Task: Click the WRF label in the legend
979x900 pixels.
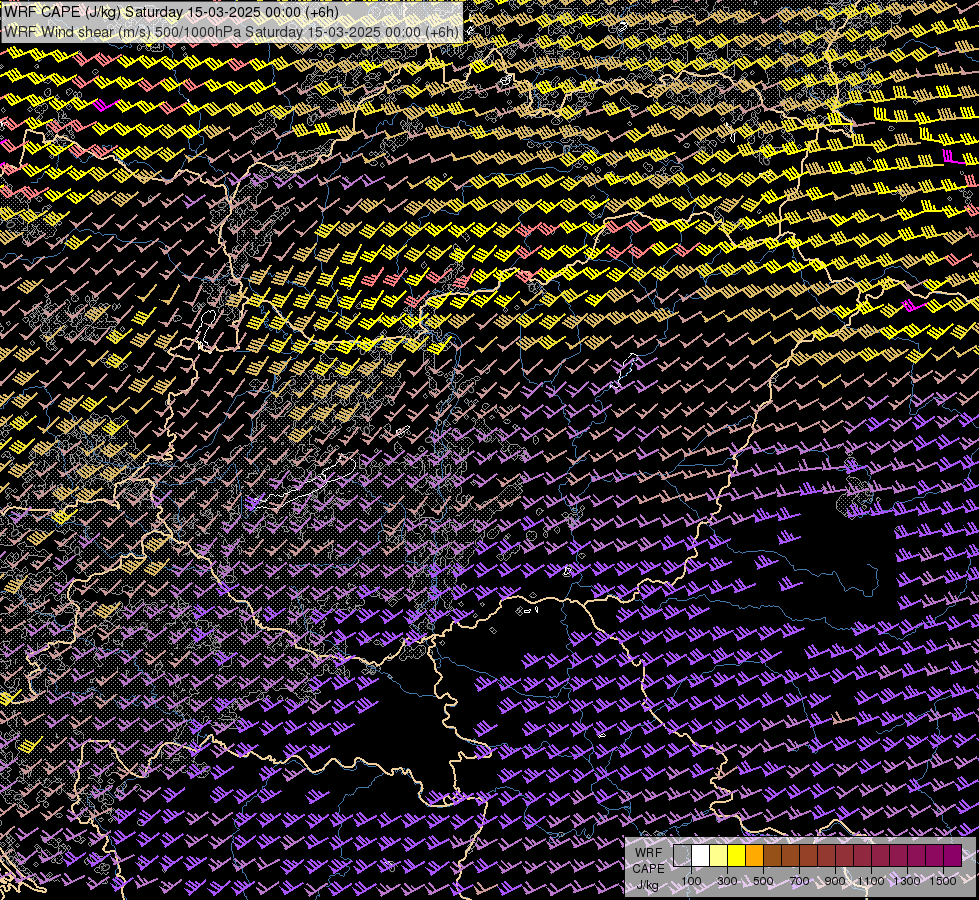Action: [x=649, y=853]
